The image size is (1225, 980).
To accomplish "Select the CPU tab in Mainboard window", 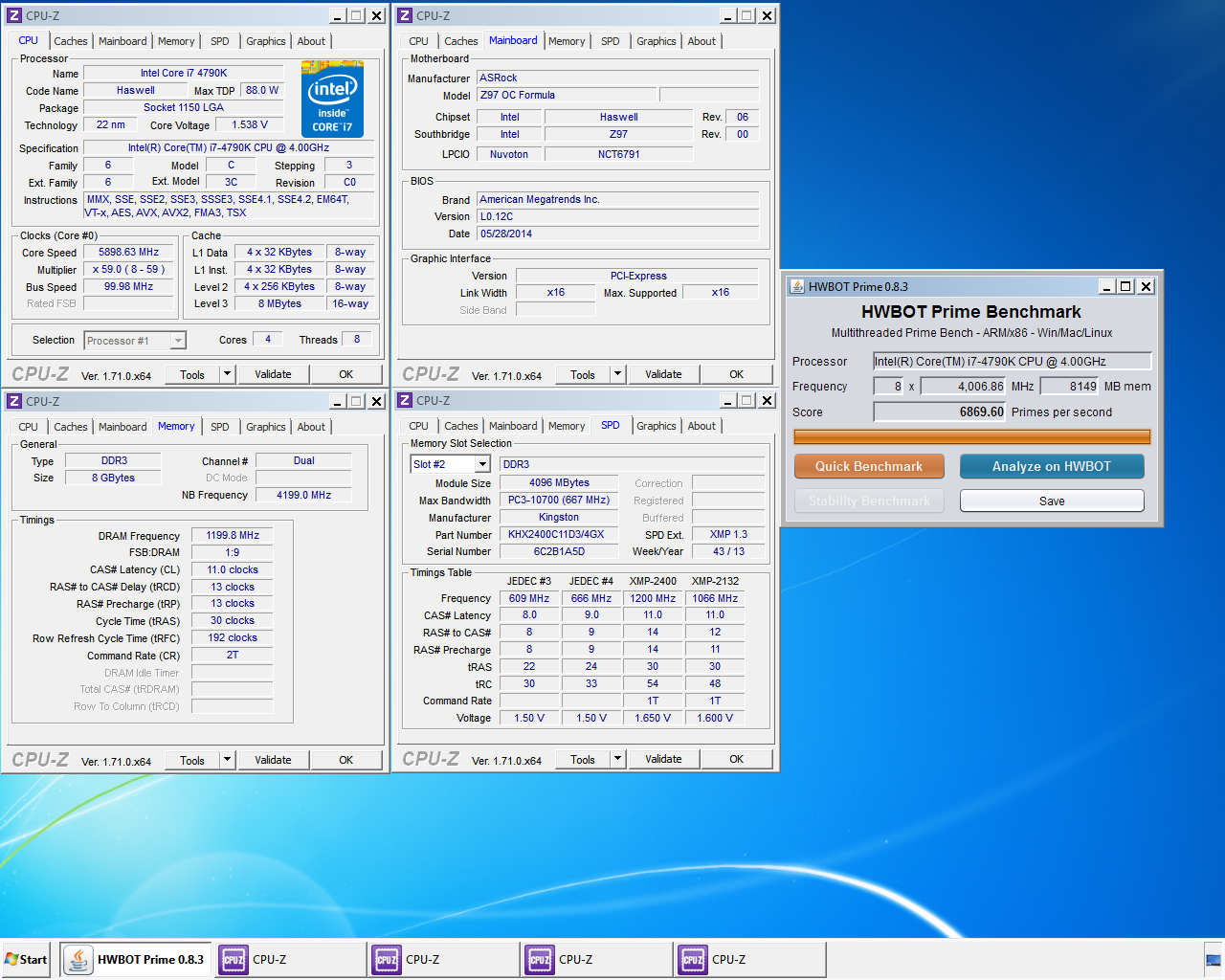I will [x=419, y=41].
